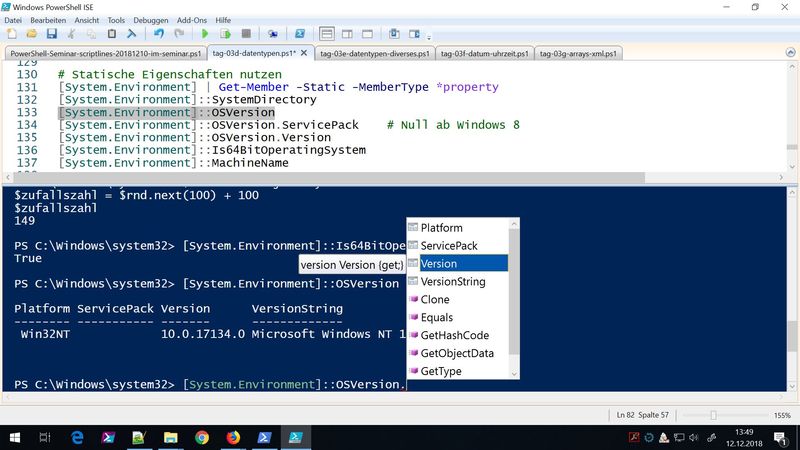Click the New Remote PowerShell Tab icon
Image resolution: width=800 pixels, height=450 pixels.
(274, 34)
